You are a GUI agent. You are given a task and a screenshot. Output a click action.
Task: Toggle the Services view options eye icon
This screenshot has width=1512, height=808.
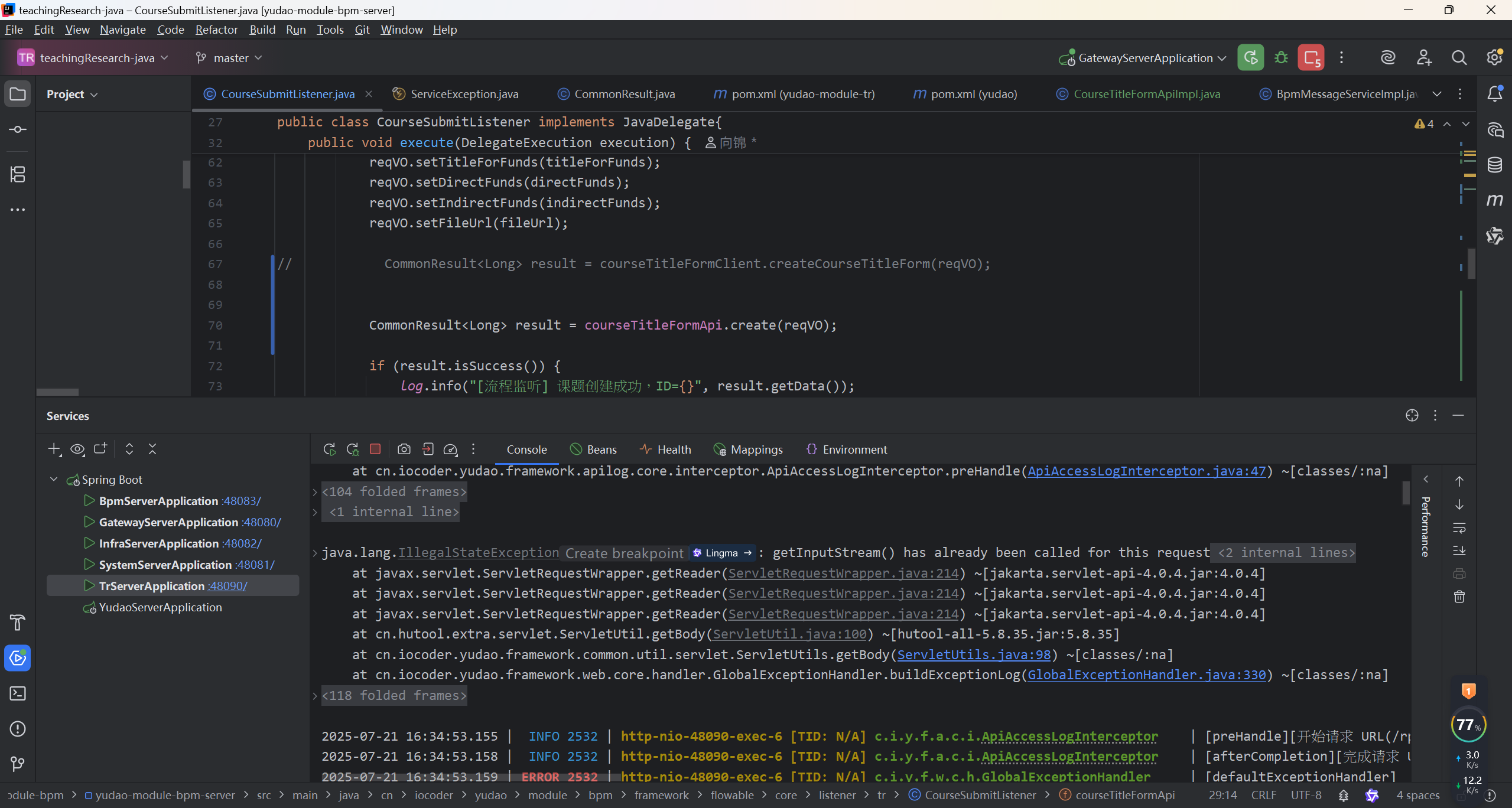77,449
